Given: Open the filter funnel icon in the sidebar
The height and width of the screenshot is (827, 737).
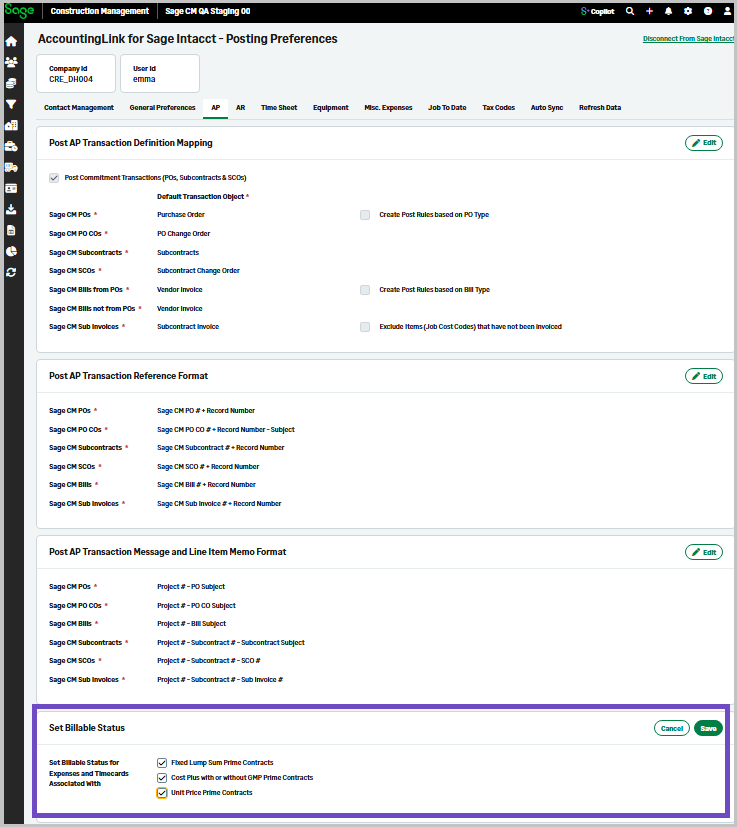Looking at the screenshot, I should 11,104.
